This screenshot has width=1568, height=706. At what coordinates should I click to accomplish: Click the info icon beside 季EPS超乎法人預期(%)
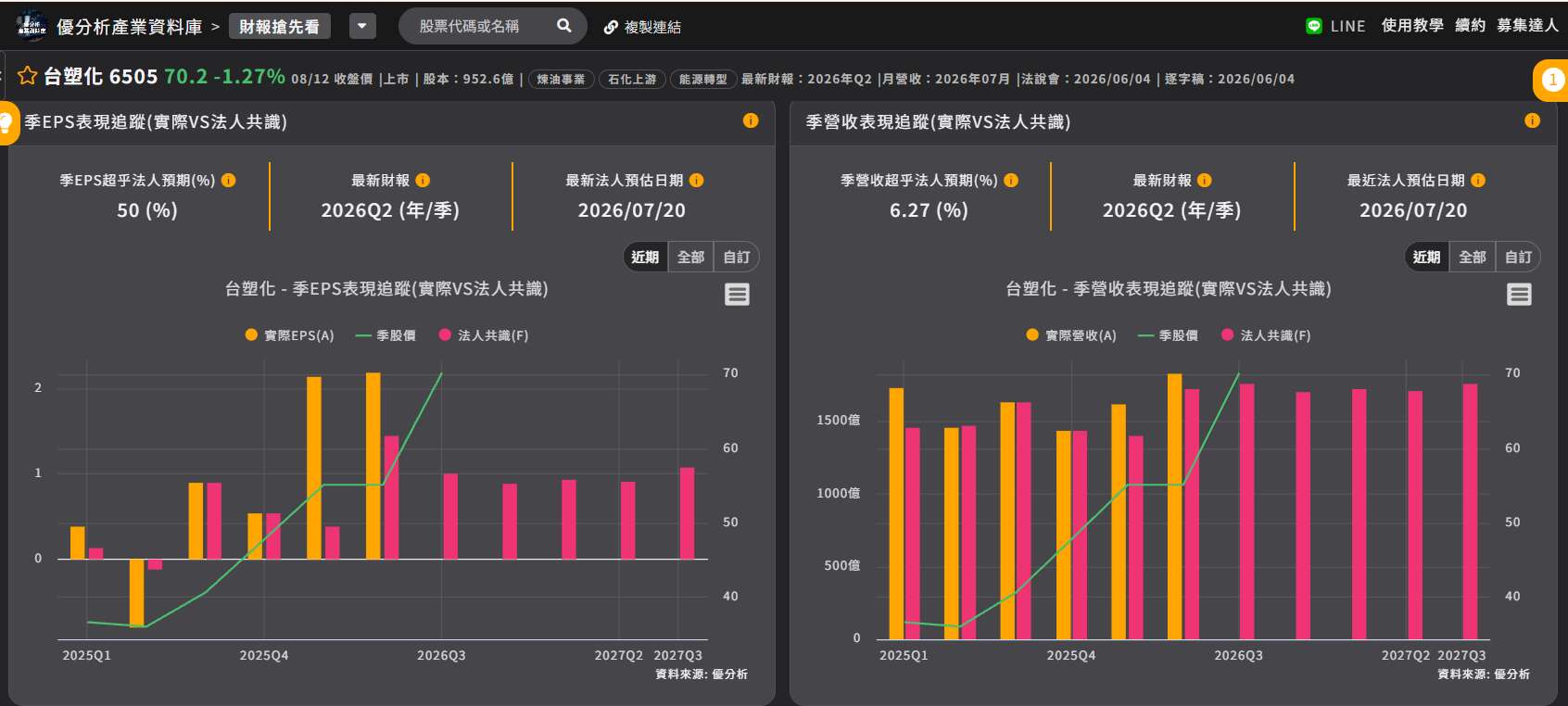click(x=228, y=181)
